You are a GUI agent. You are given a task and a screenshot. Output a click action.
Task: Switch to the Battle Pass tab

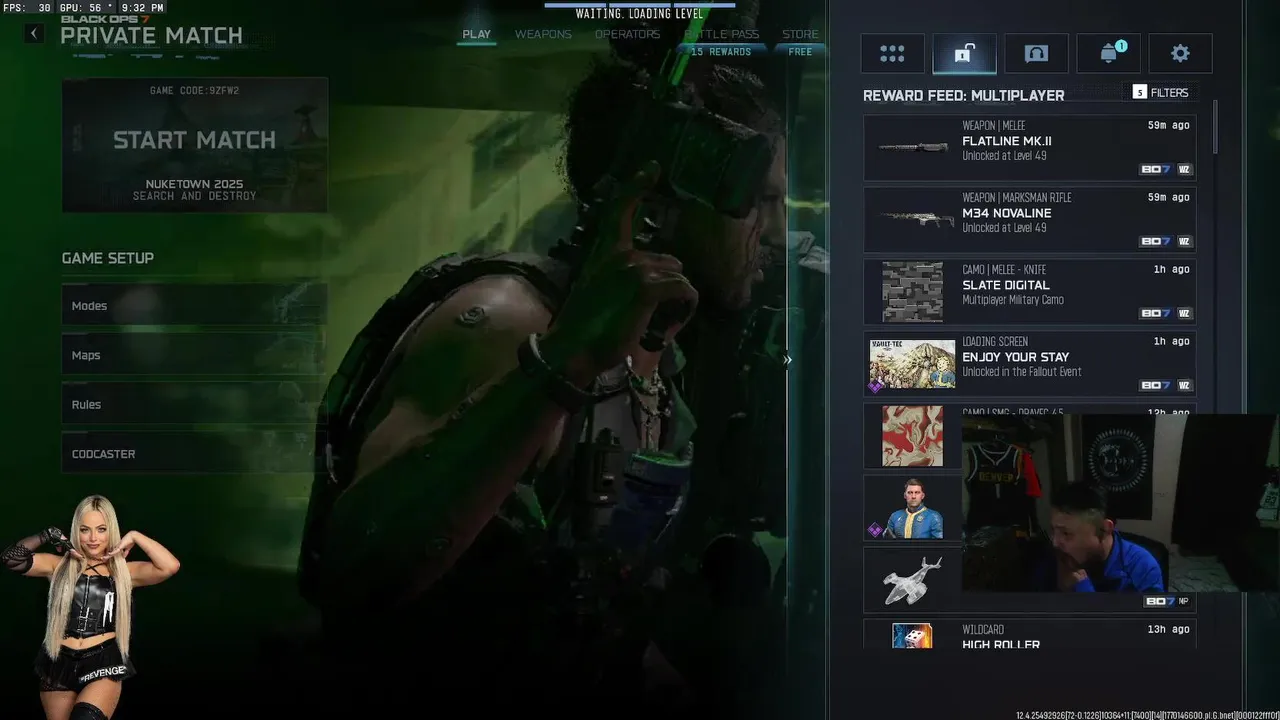721,34
